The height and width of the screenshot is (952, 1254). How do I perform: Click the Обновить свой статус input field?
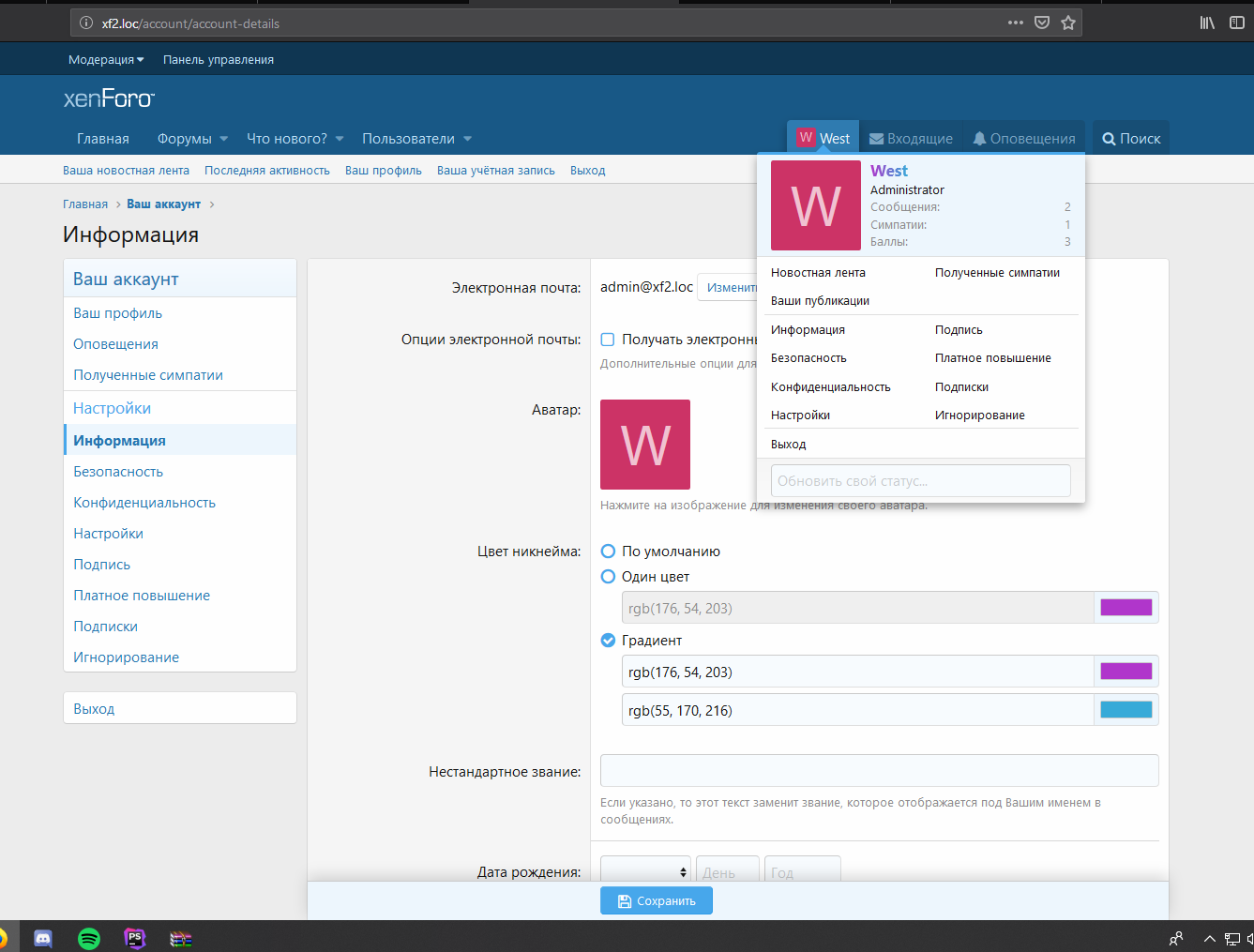pos(920,481)
